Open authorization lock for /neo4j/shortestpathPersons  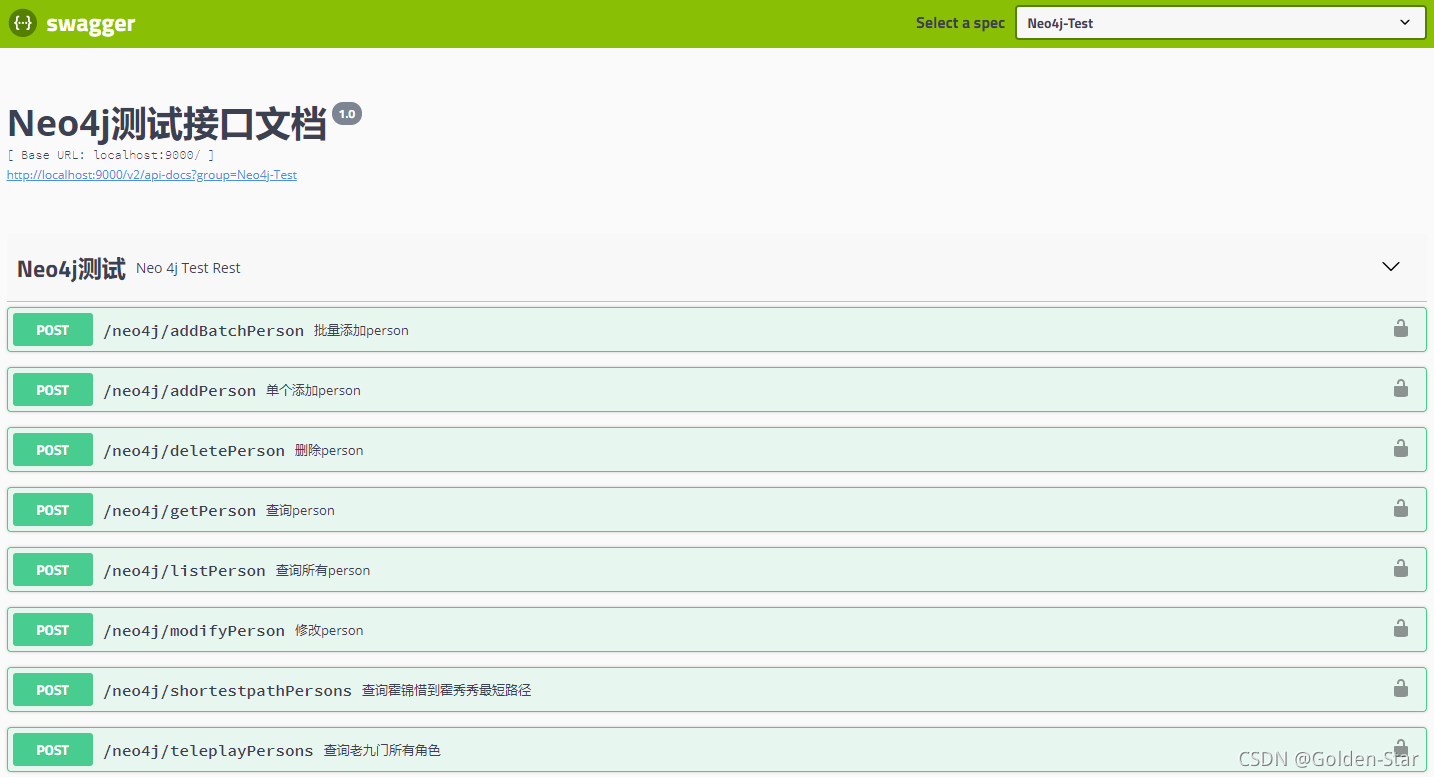[x=1400, y=689]
